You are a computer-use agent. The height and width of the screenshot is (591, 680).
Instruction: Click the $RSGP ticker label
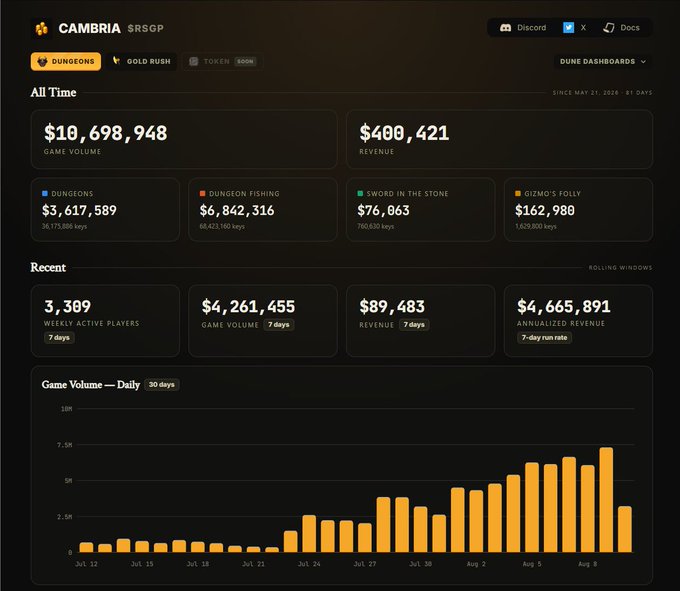click(146, 29)
